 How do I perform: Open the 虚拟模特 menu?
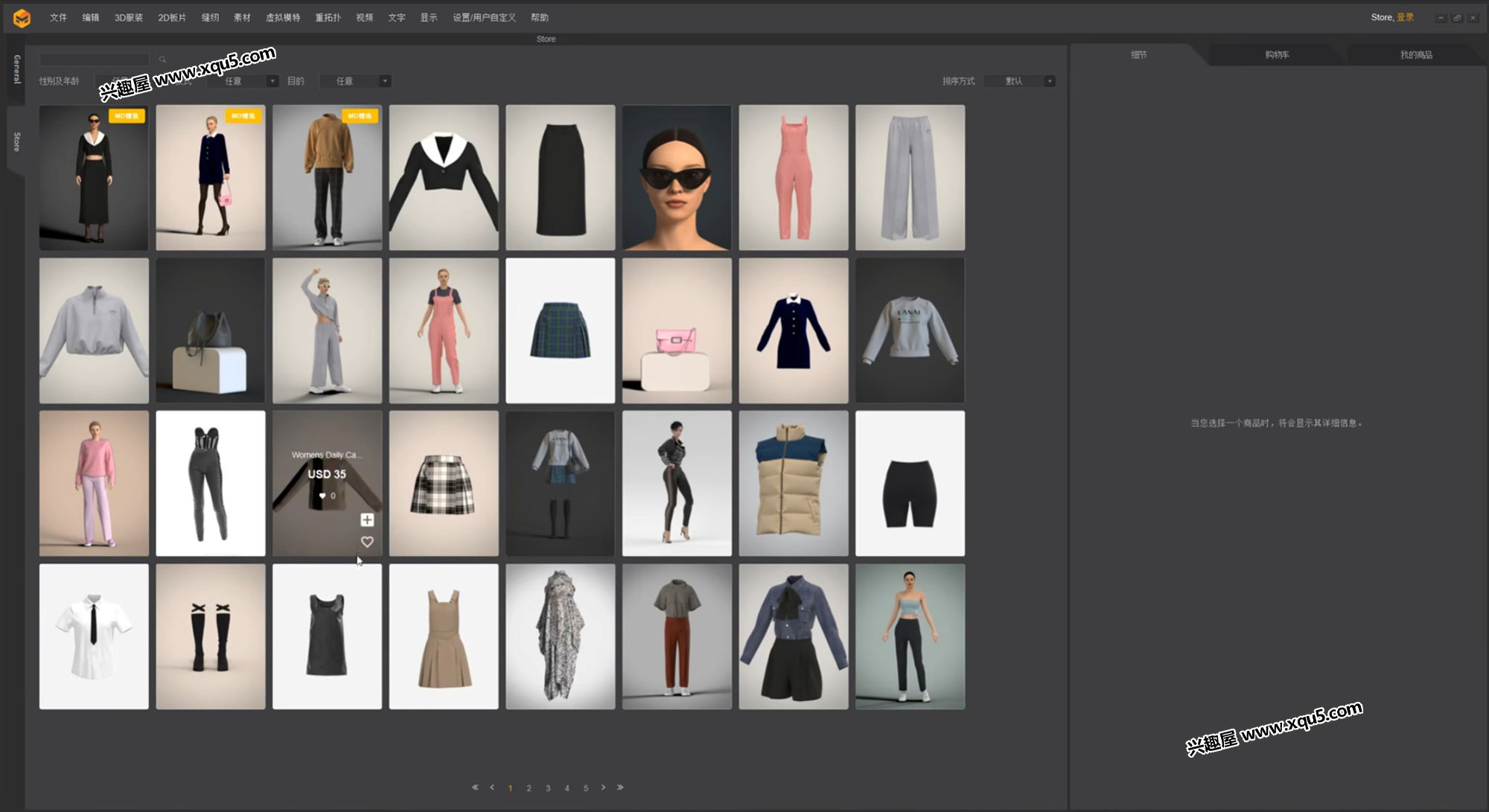[283, 18]
